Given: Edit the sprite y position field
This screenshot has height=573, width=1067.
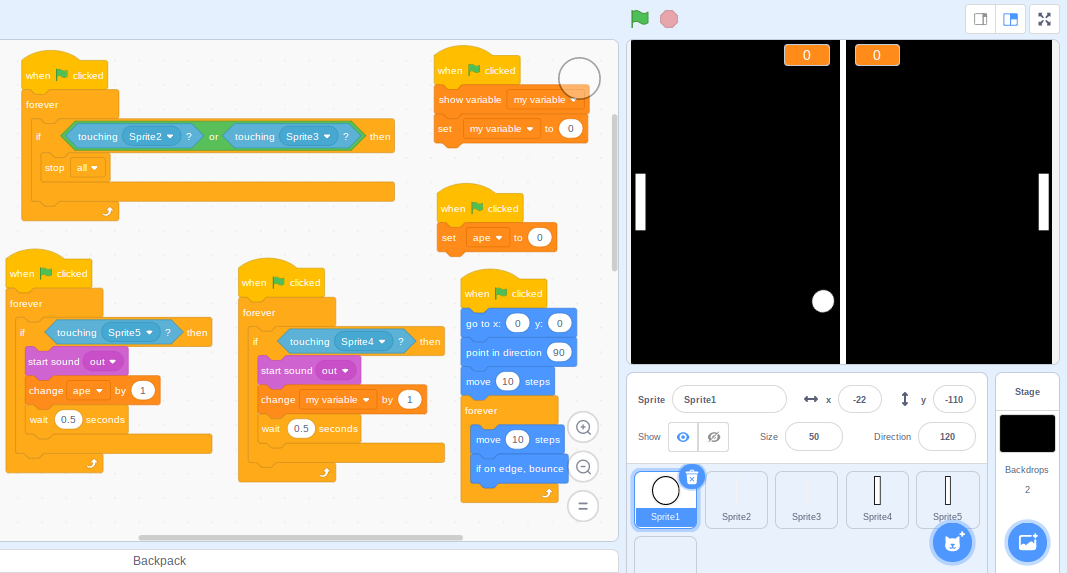Looking at the screenshot, I should [954, 399].
